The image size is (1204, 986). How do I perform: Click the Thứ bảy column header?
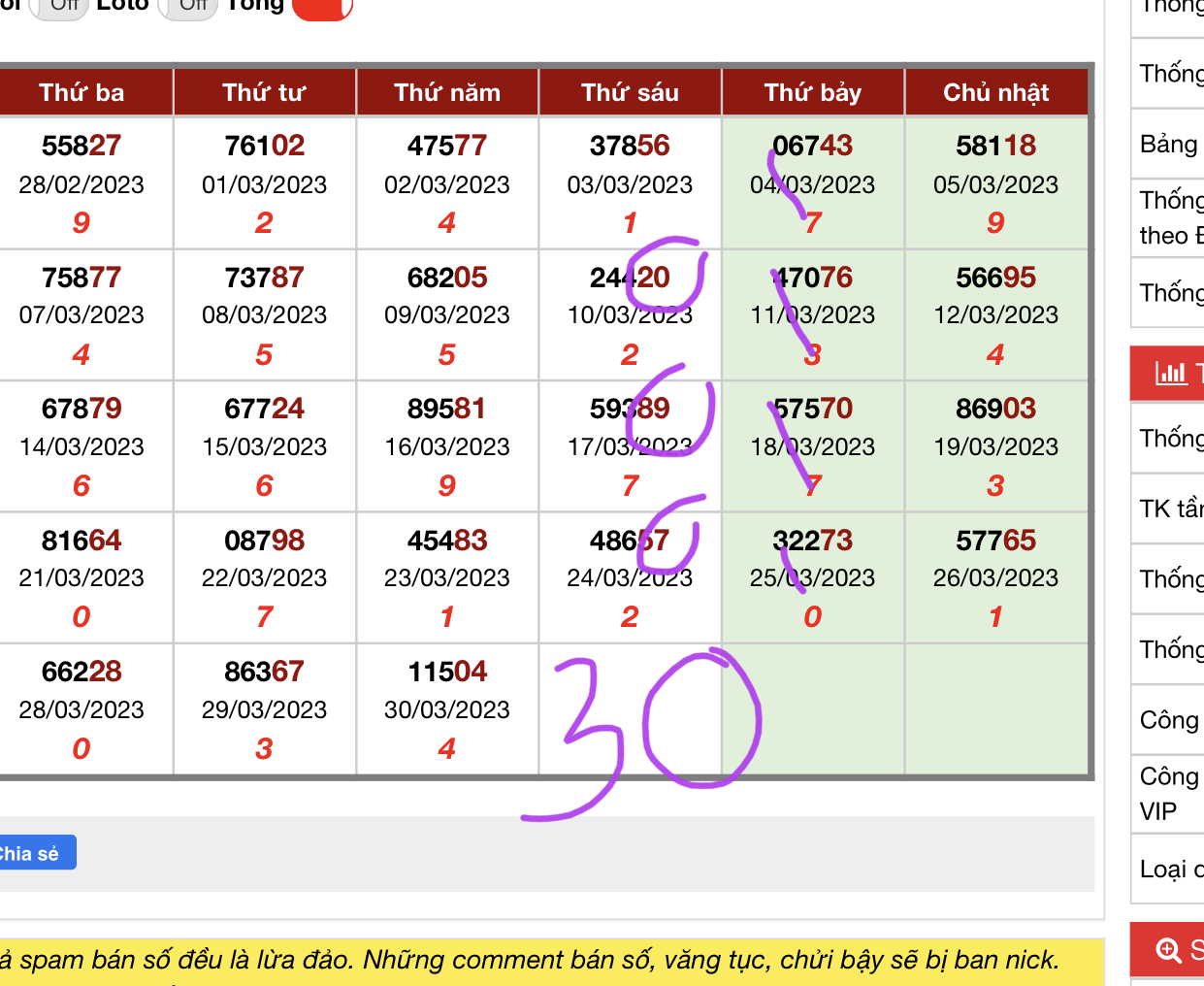[x=812, y=92]
